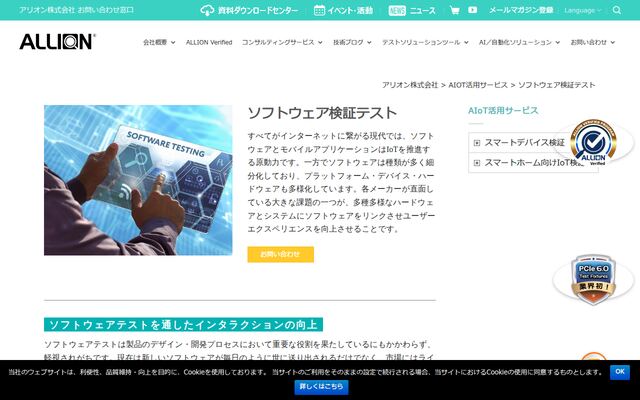
Task: Click 資料ダウンロードセンター link
Action: [x=258, y=10]
